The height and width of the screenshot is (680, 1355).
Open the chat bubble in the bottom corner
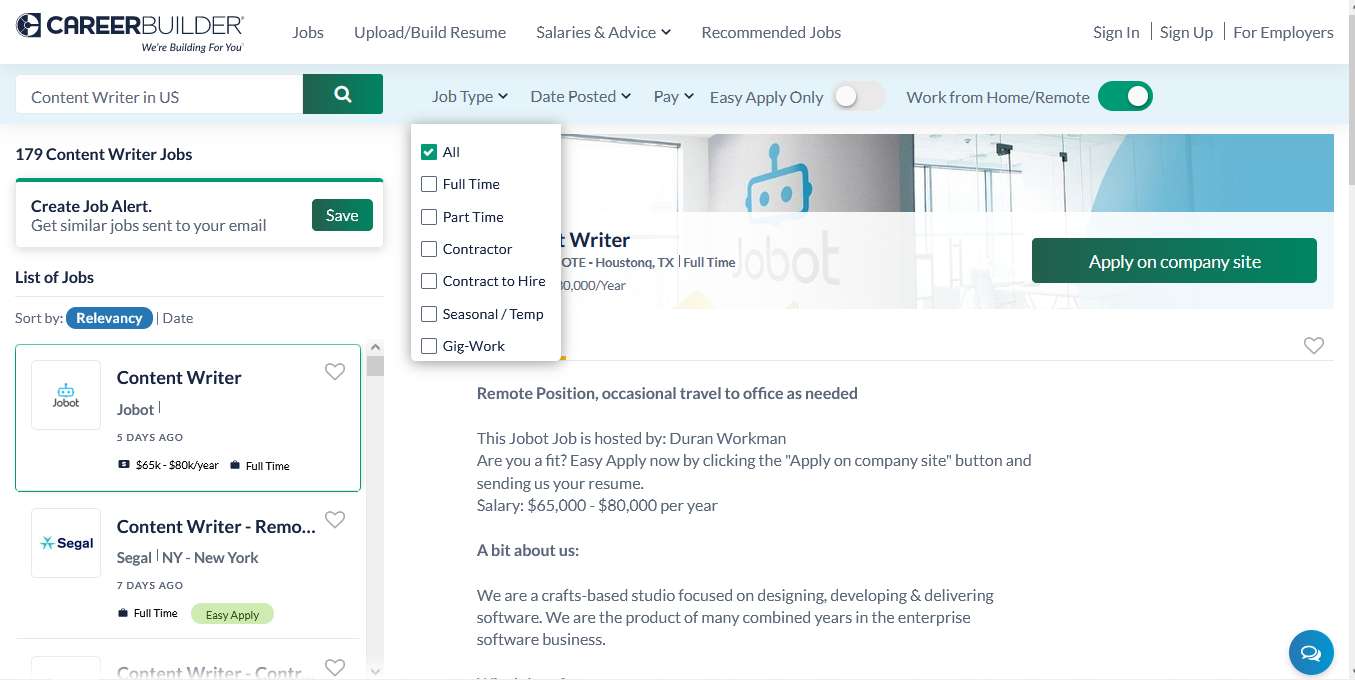[x=1310, y=652]
